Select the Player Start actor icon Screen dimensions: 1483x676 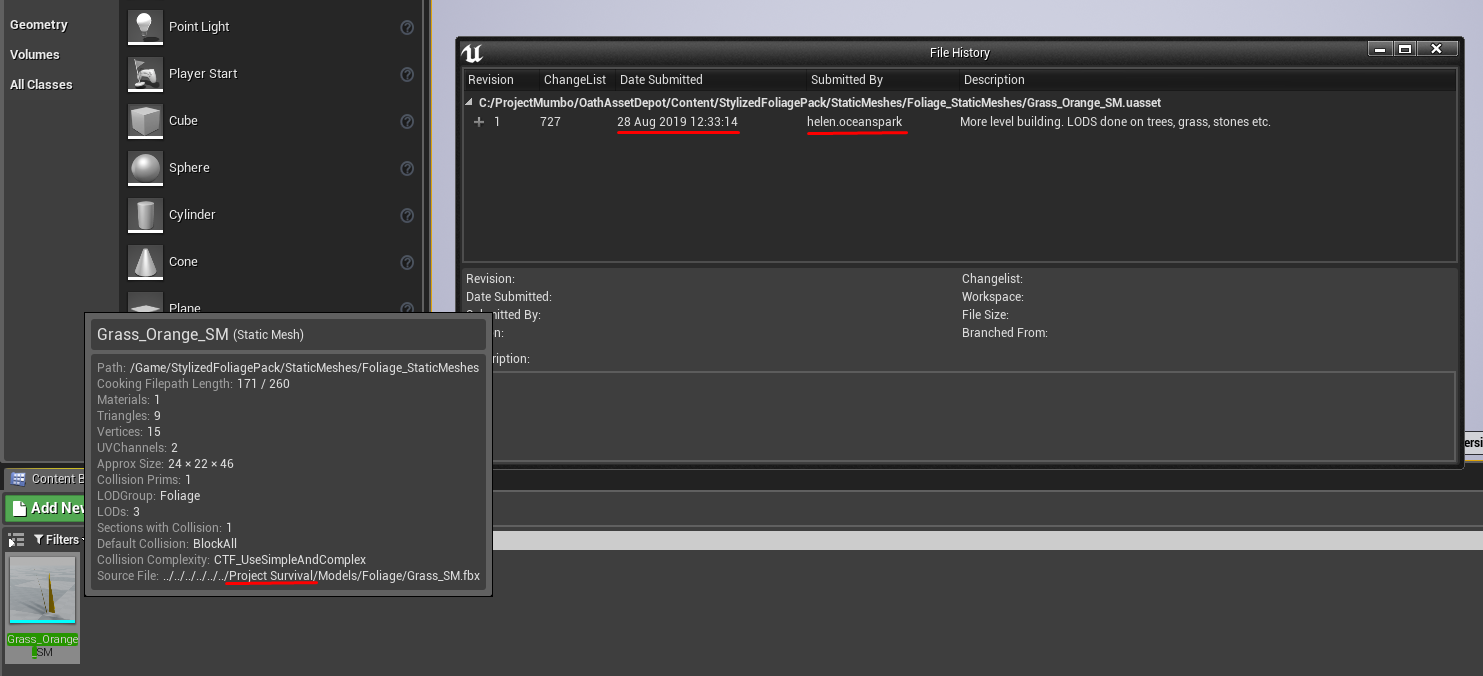point(145,74)
